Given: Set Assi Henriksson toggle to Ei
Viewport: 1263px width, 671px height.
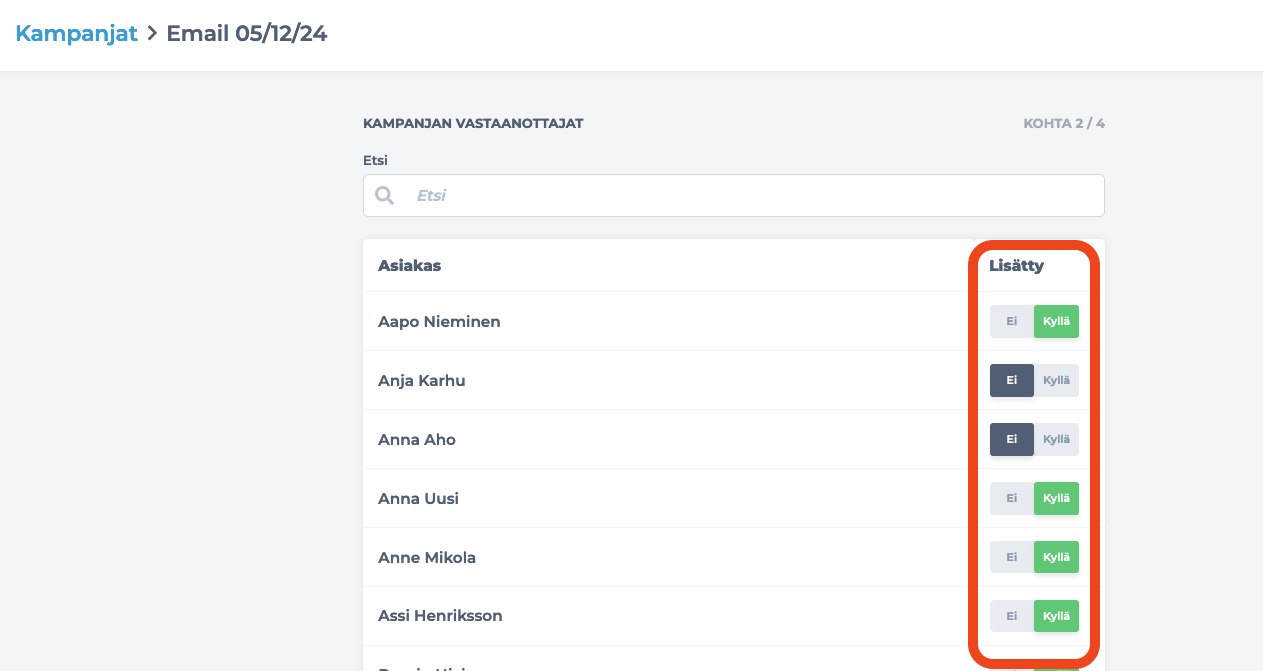Looking at the screenshot, I should click(1011, 617).
